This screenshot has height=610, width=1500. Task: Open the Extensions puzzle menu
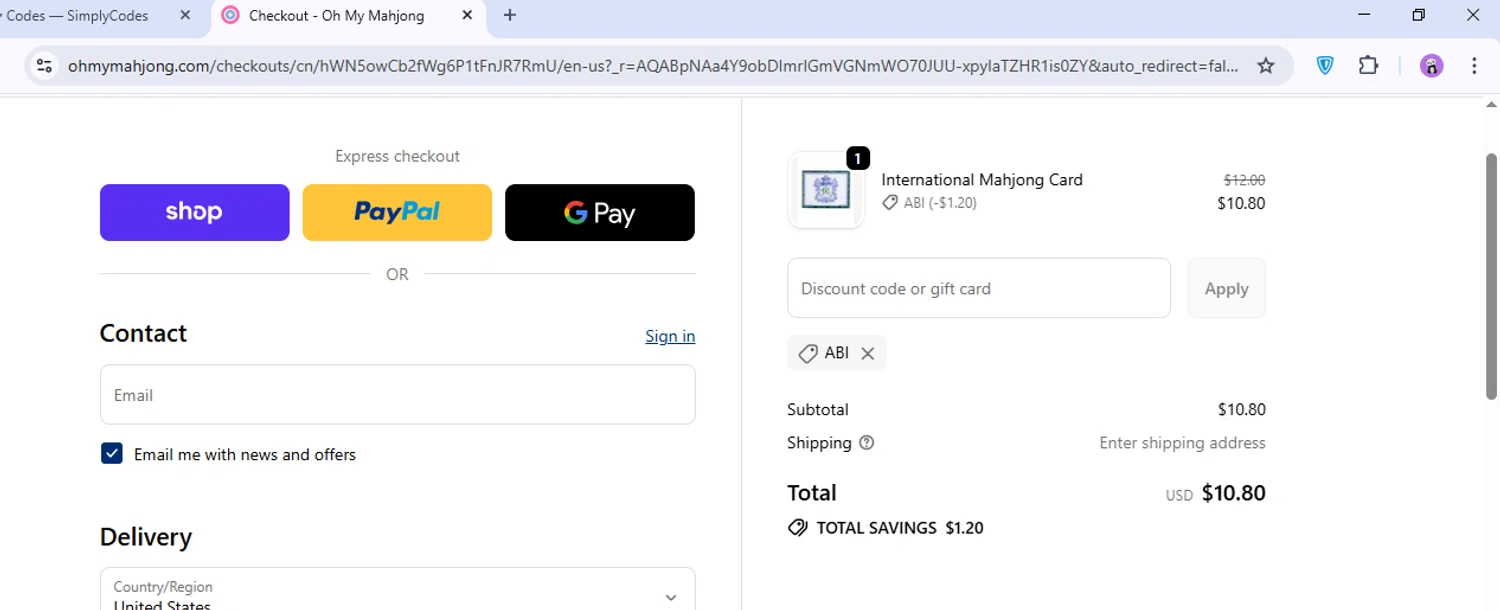pos(1369,66)
